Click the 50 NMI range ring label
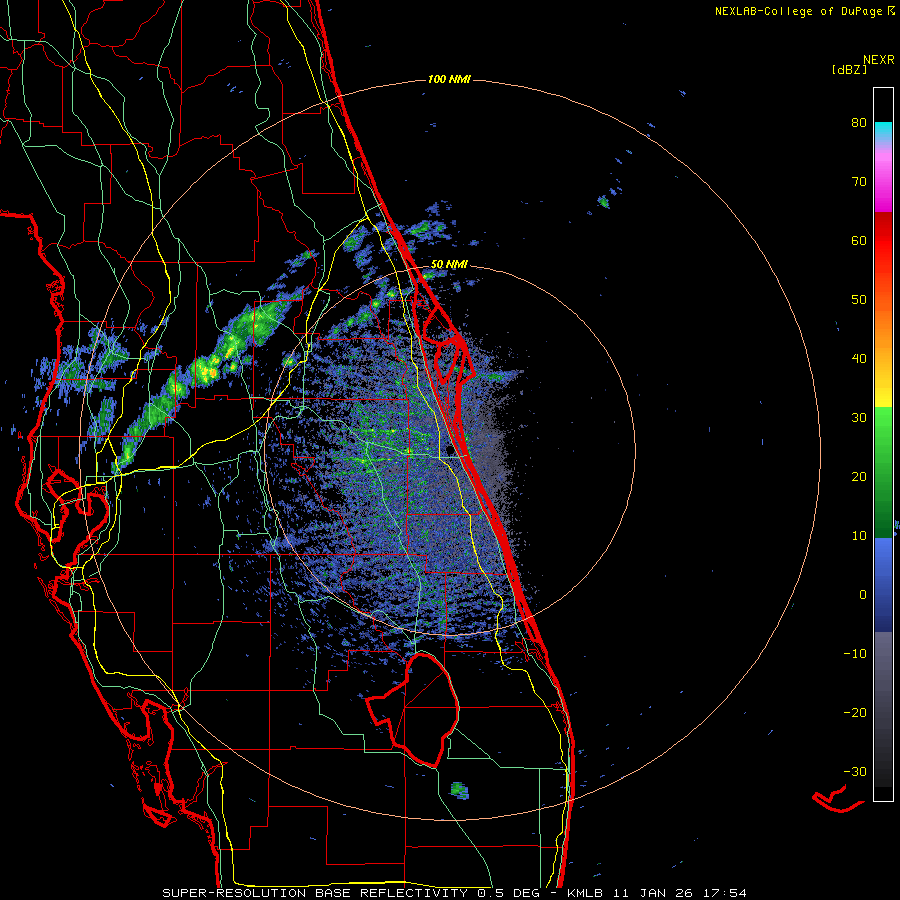 [449, 265]
